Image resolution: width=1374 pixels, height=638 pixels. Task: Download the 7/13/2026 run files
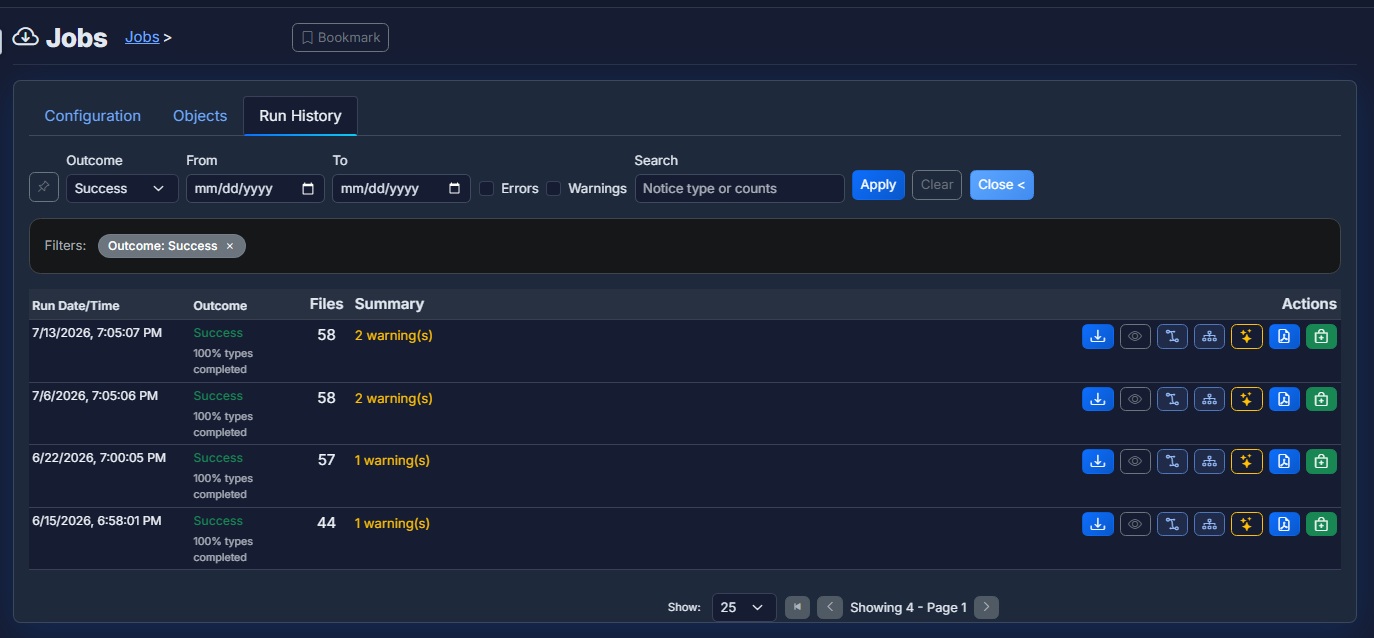(x=1098, y=337)
